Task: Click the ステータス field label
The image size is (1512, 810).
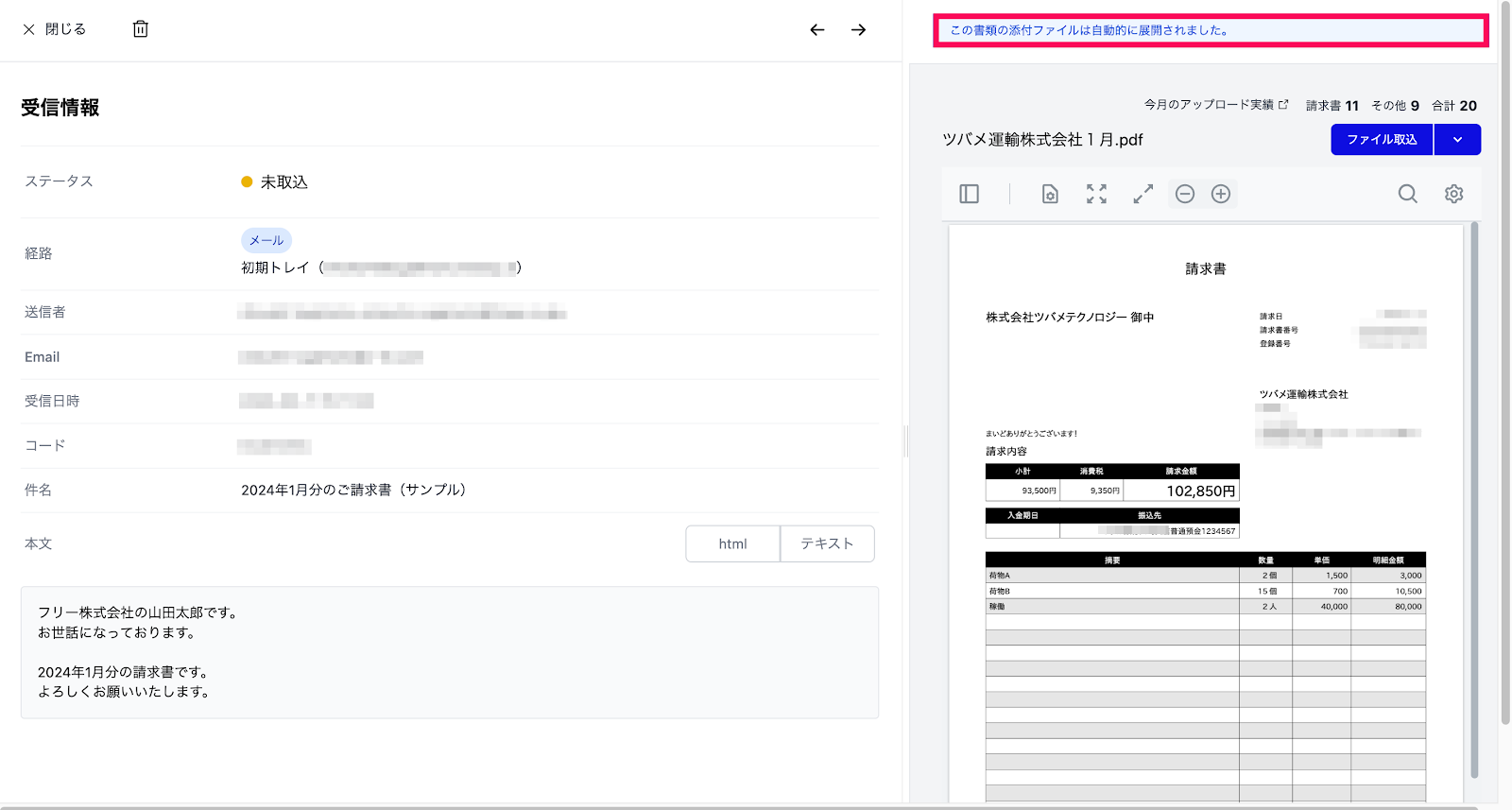Action: click(x=59, y=181)
